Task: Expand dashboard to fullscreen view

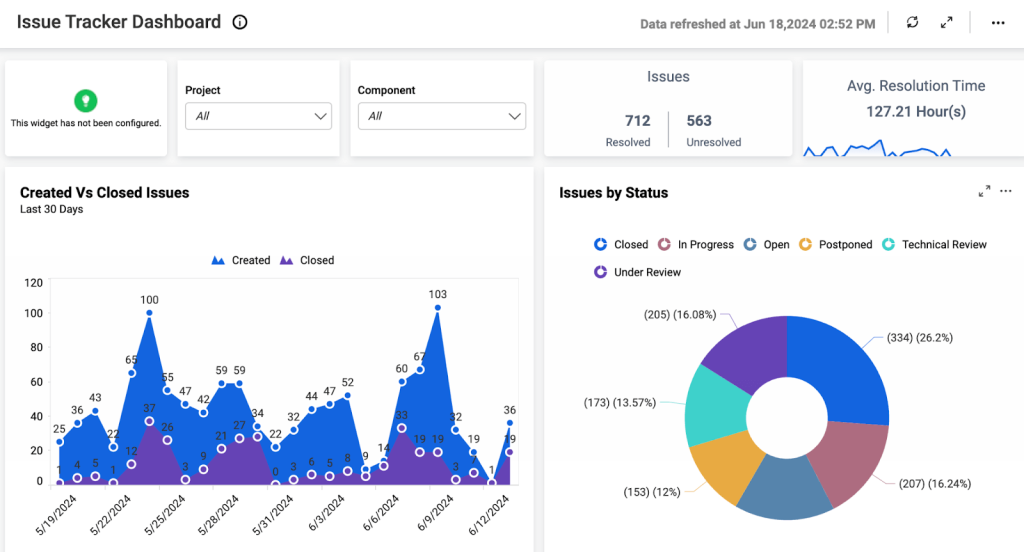Action: tap(946, 23)
